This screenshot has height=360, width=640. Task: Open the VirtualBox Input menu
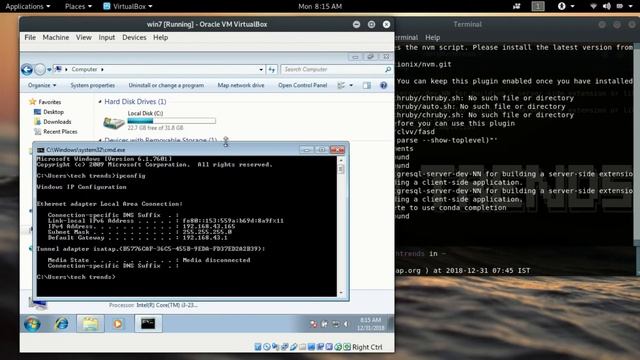107,38
